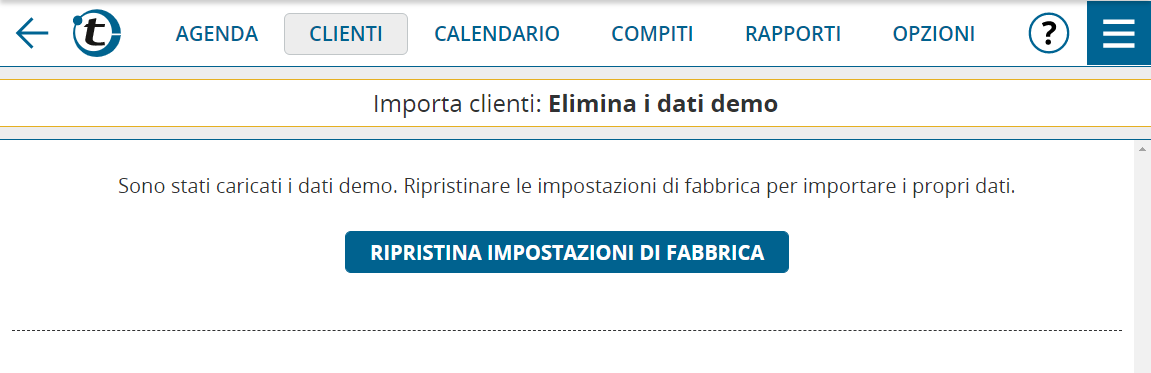Screen dimensions: 1151x373
Task: Go to the COMPITI tab
Action: (x=652, y=34)
